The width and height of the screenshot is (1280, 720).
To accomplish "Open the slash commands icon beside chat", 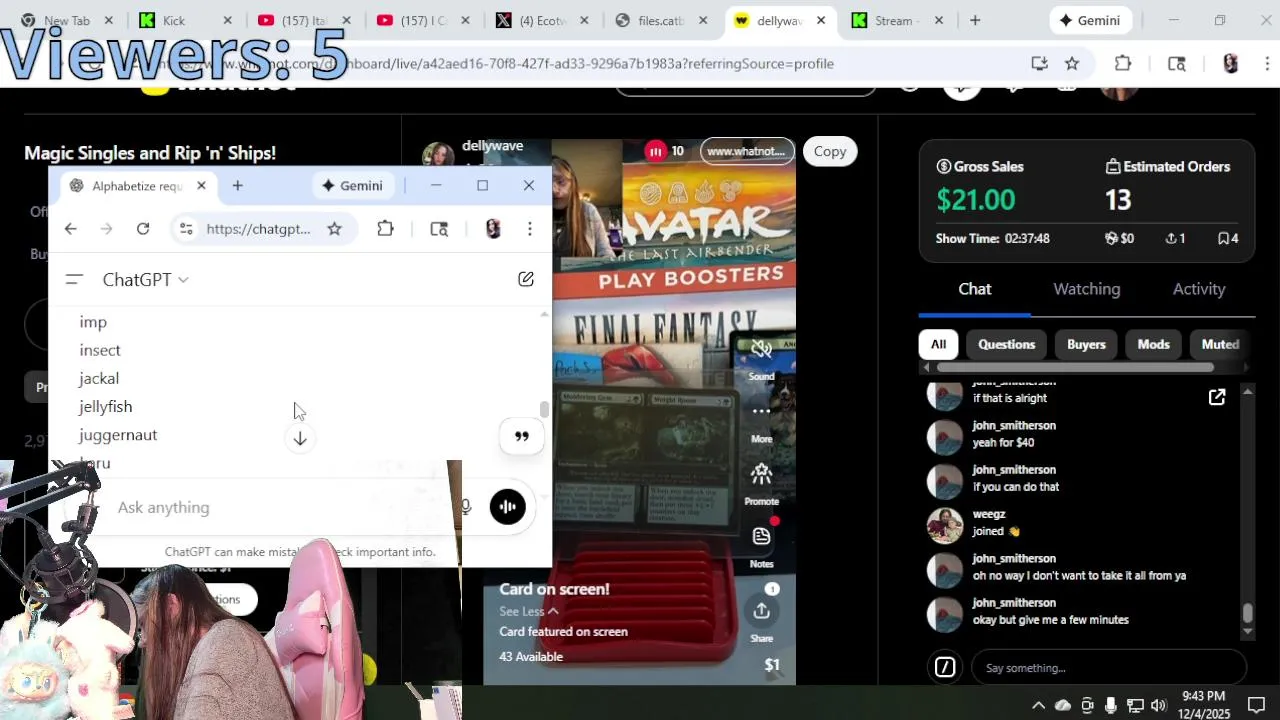I will tap(945, 667).
